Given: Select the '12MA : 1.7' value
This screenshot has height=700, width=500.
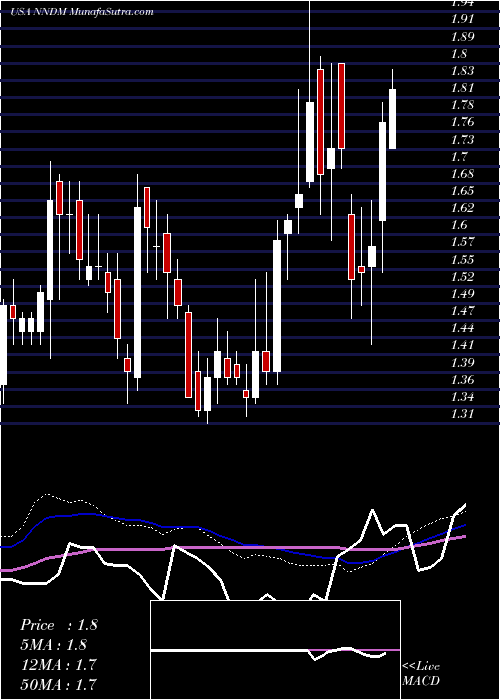Looking at the screenshot, I should 58,664.
